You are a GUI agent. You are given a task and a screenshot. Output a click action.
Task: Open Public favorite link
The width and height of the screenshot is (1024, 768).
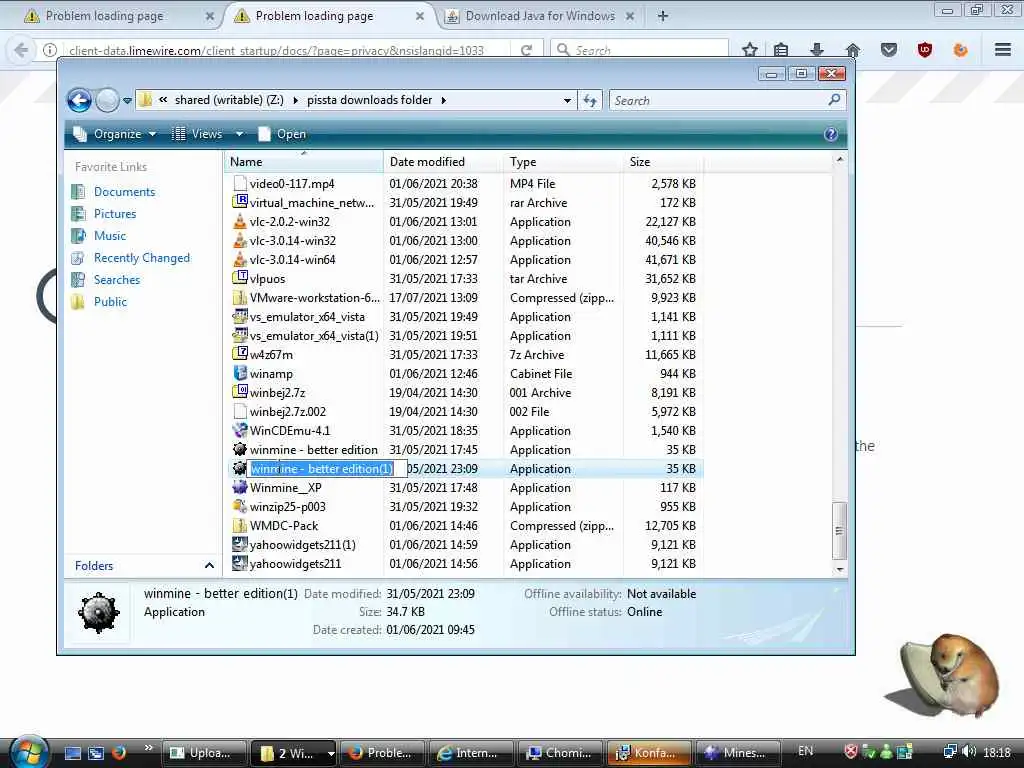[110, 302]
